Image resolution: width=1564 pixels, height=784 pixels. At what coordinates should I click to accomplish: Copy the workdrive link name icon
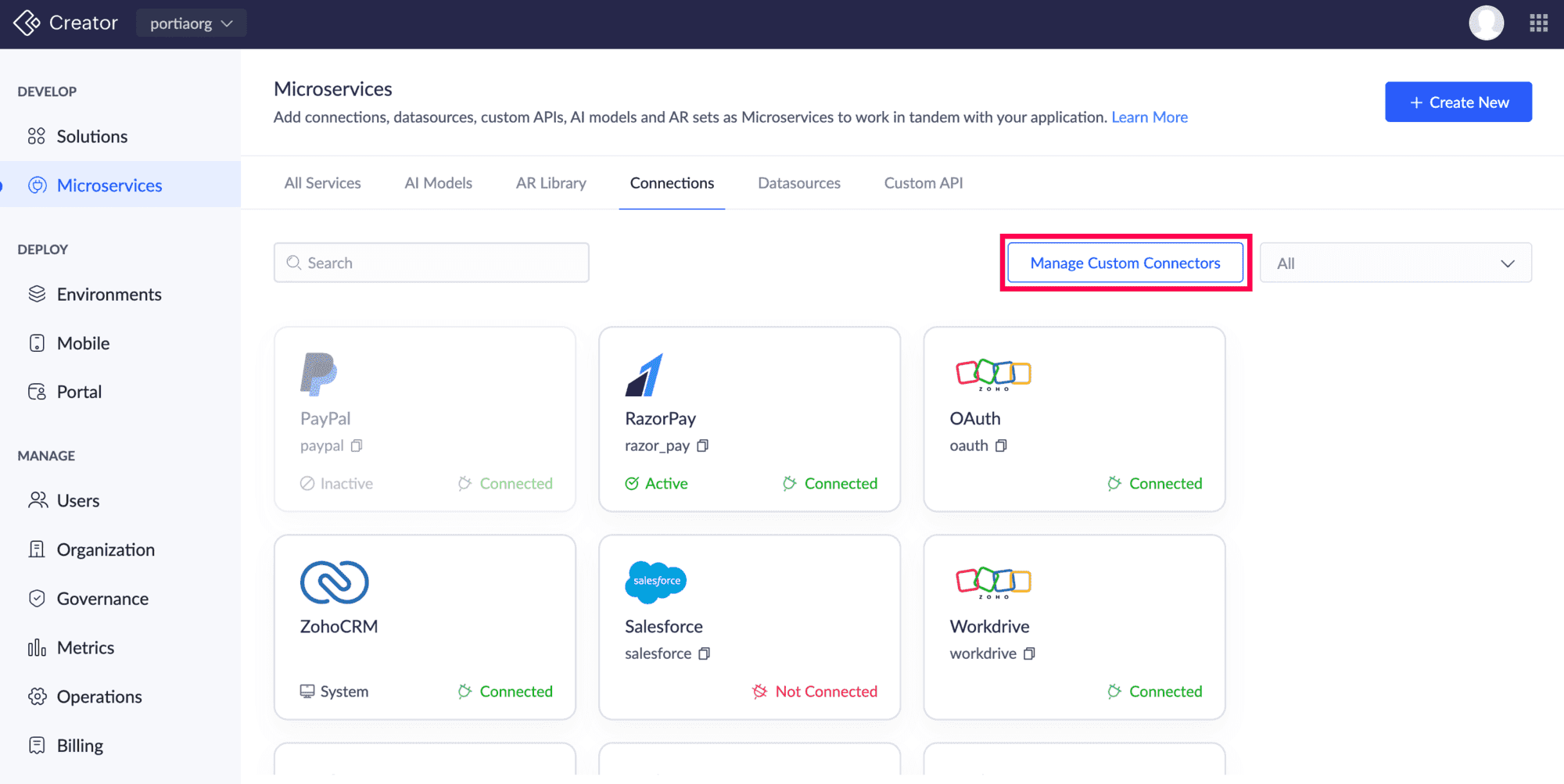[x=1029, y=653]
